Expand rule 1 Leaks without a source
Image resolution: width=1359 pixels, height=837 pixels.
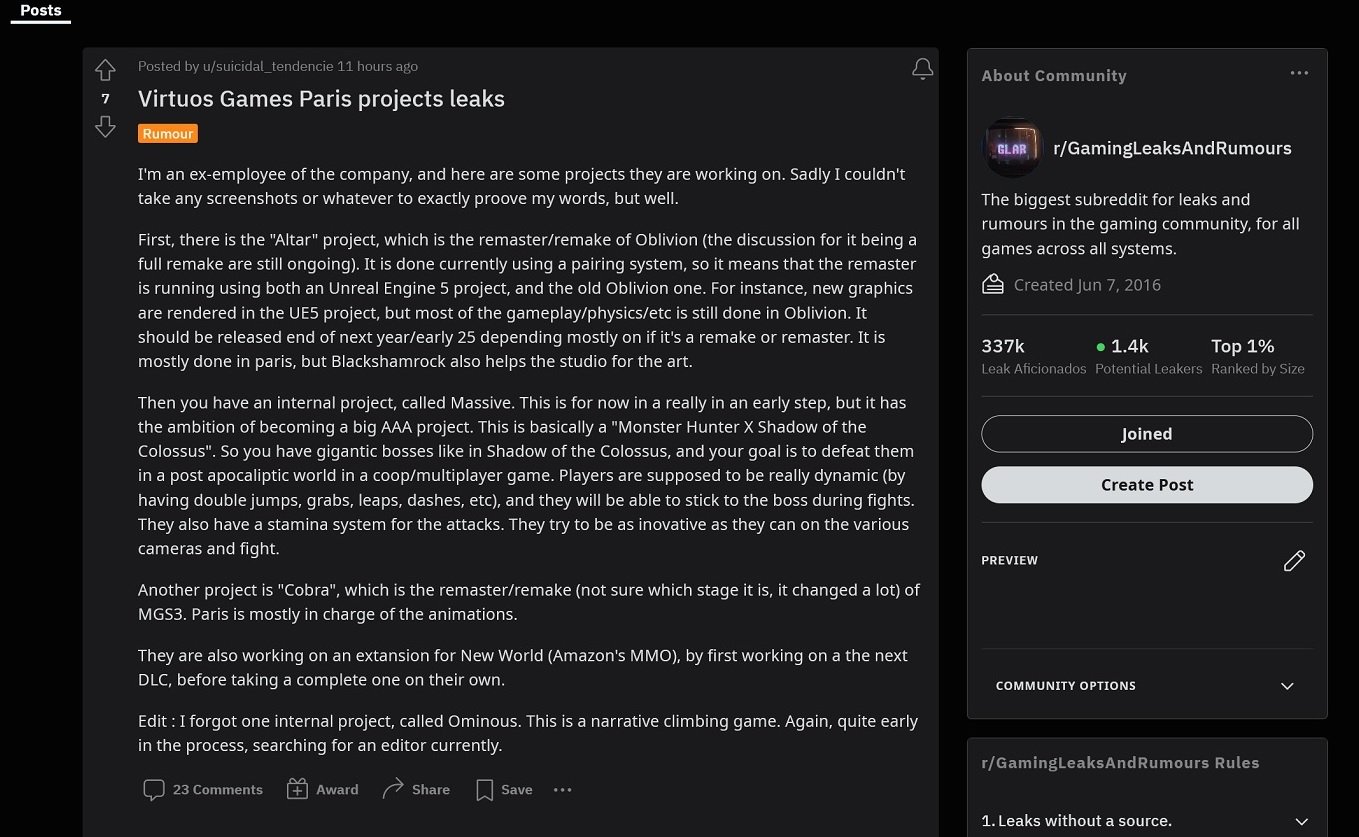coord(1300,822)
